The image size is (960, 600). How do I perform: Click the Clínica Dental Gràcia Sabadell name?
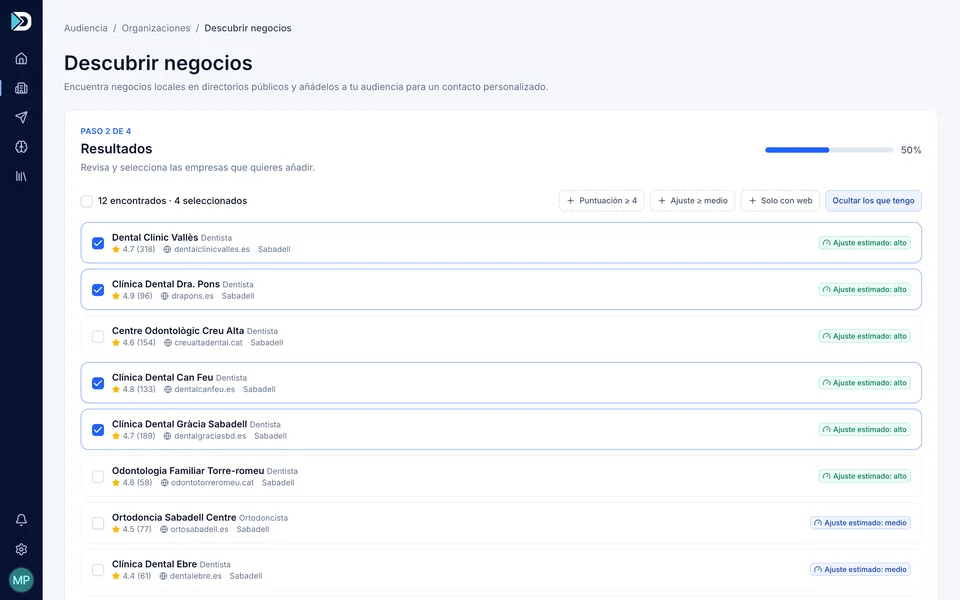179,424
